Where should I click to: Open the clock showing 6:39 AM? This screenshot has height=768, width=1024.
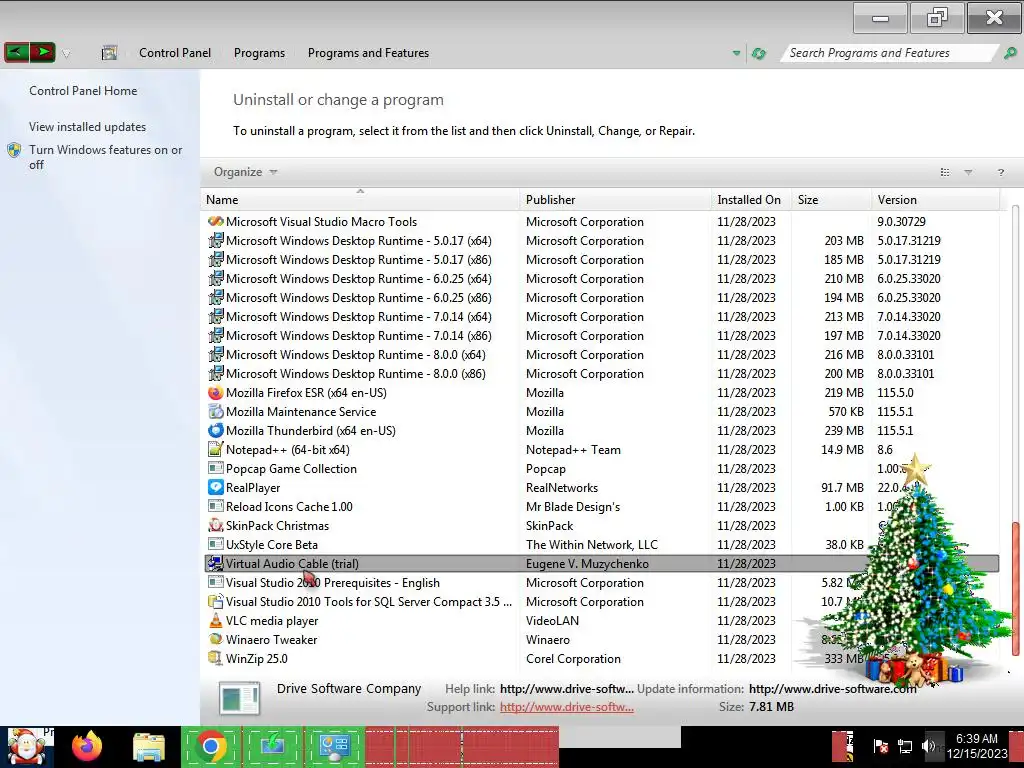[977, 746]
